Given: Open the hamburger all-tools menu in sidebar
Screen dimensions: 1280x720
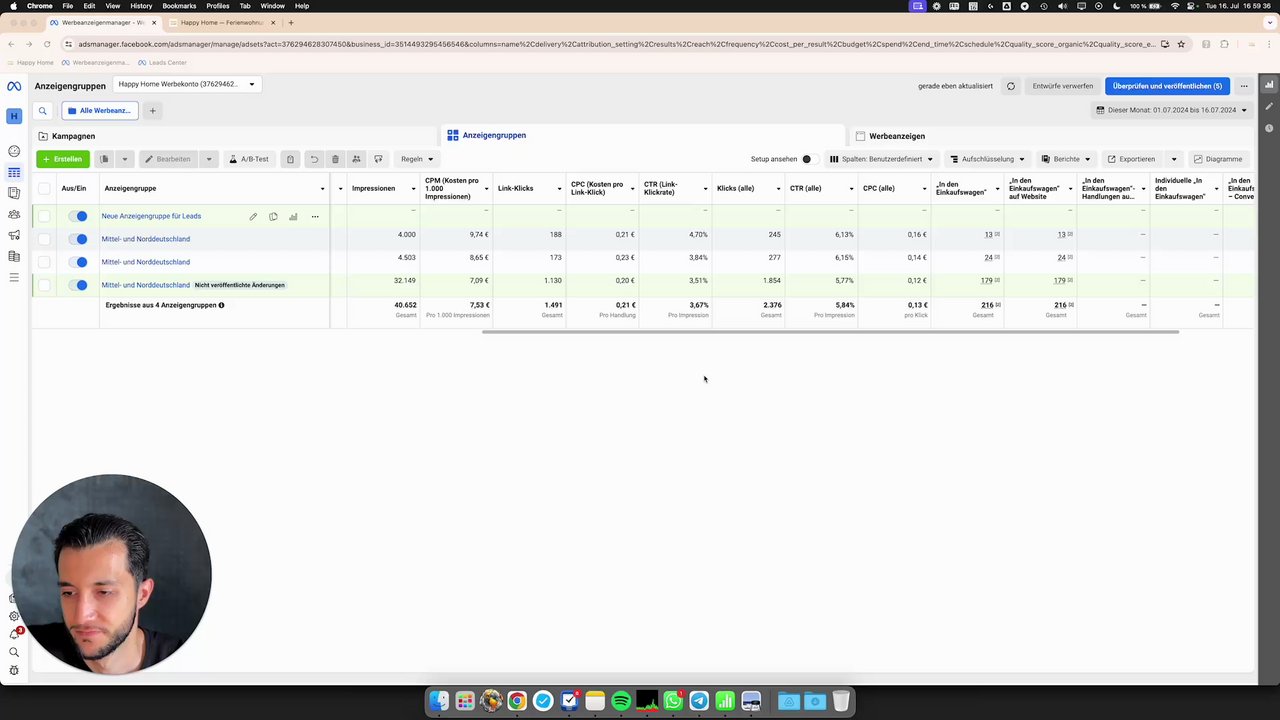Looking at the screenshot, I should [14, 277].
